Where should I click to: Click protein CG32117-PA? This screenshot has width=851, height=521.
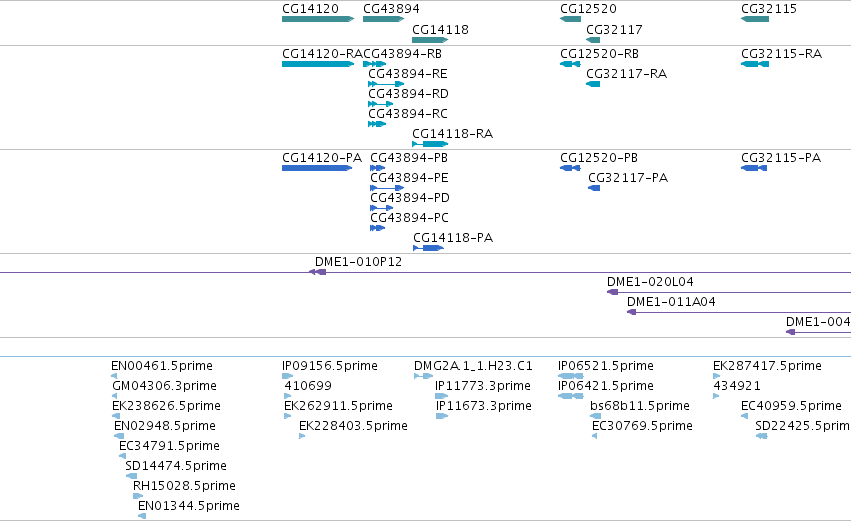click(594, 188)
